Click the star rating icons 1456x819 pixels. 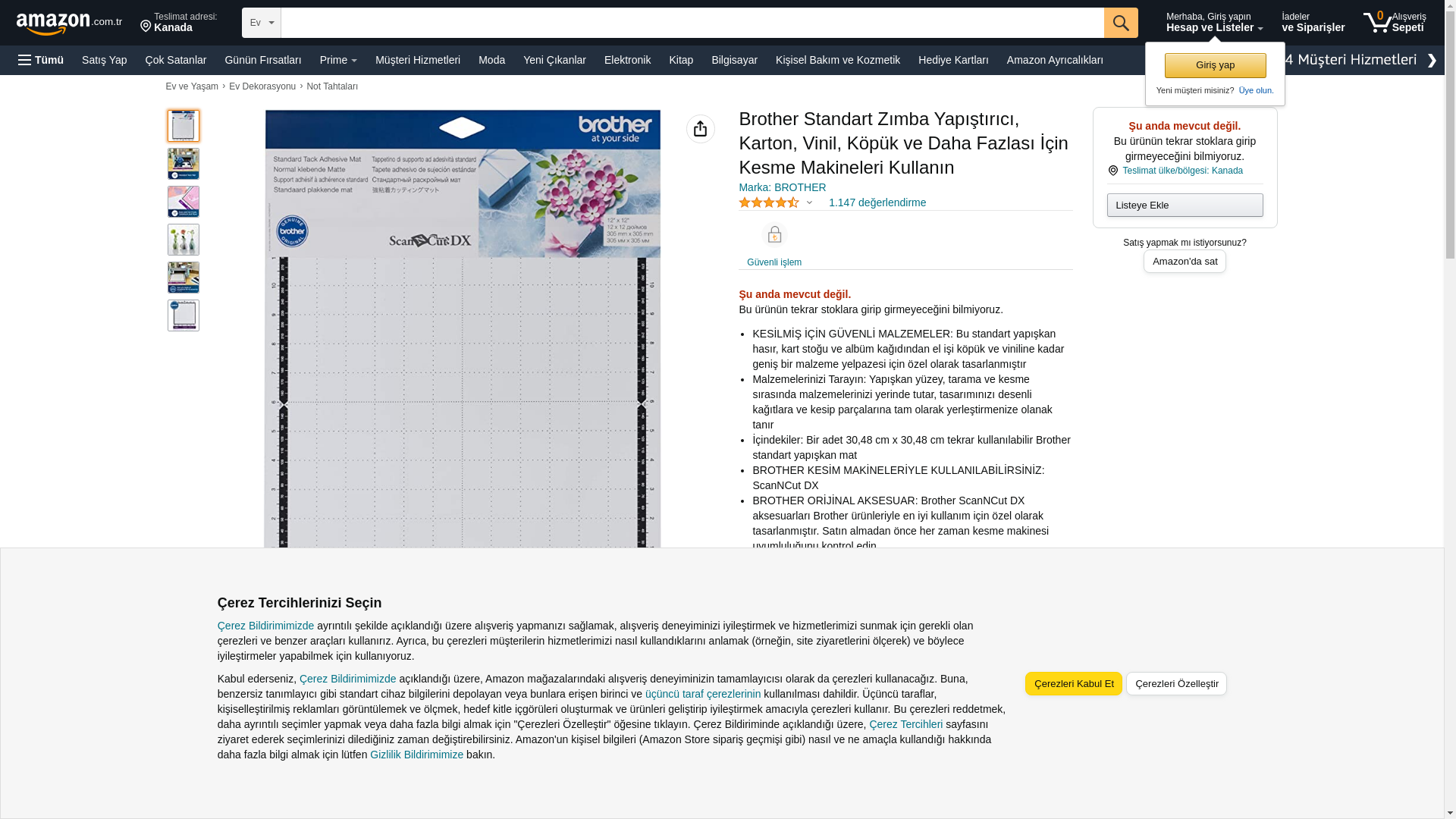click(x=768, y=202)
